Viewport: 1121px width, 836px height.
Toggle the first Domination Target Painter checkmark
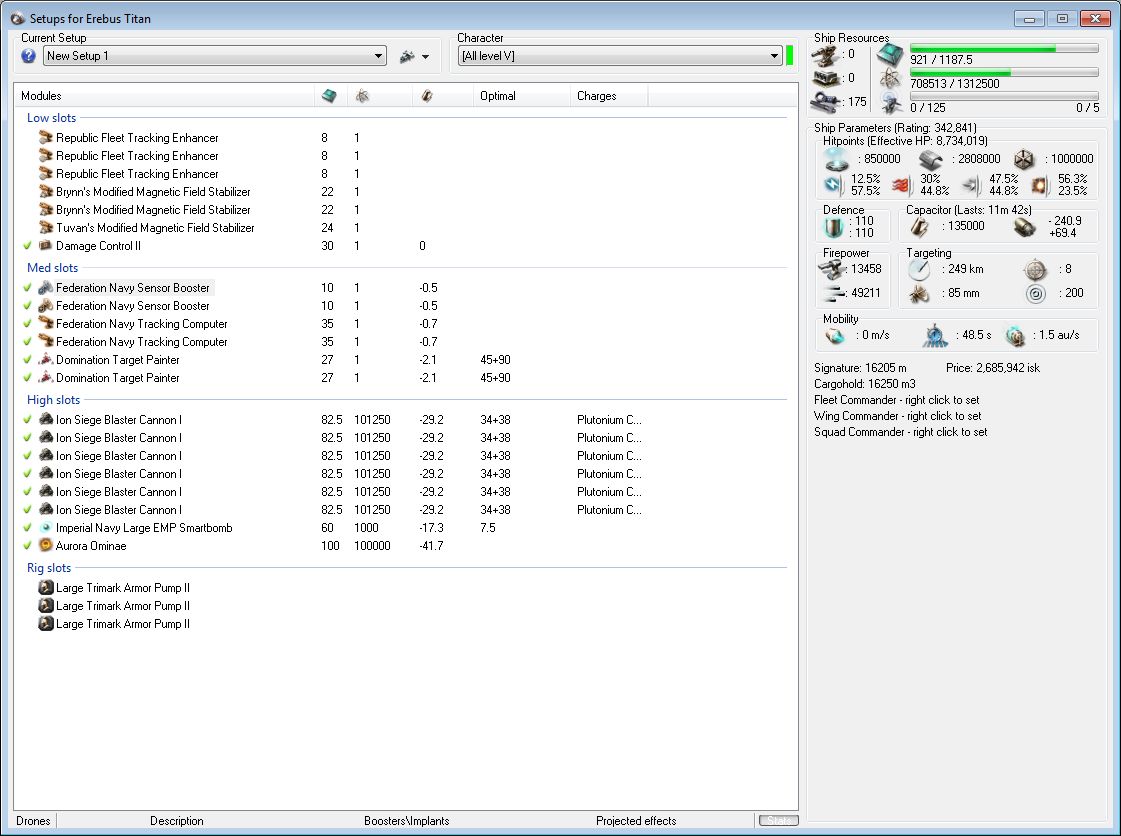[x=27, y=360]
